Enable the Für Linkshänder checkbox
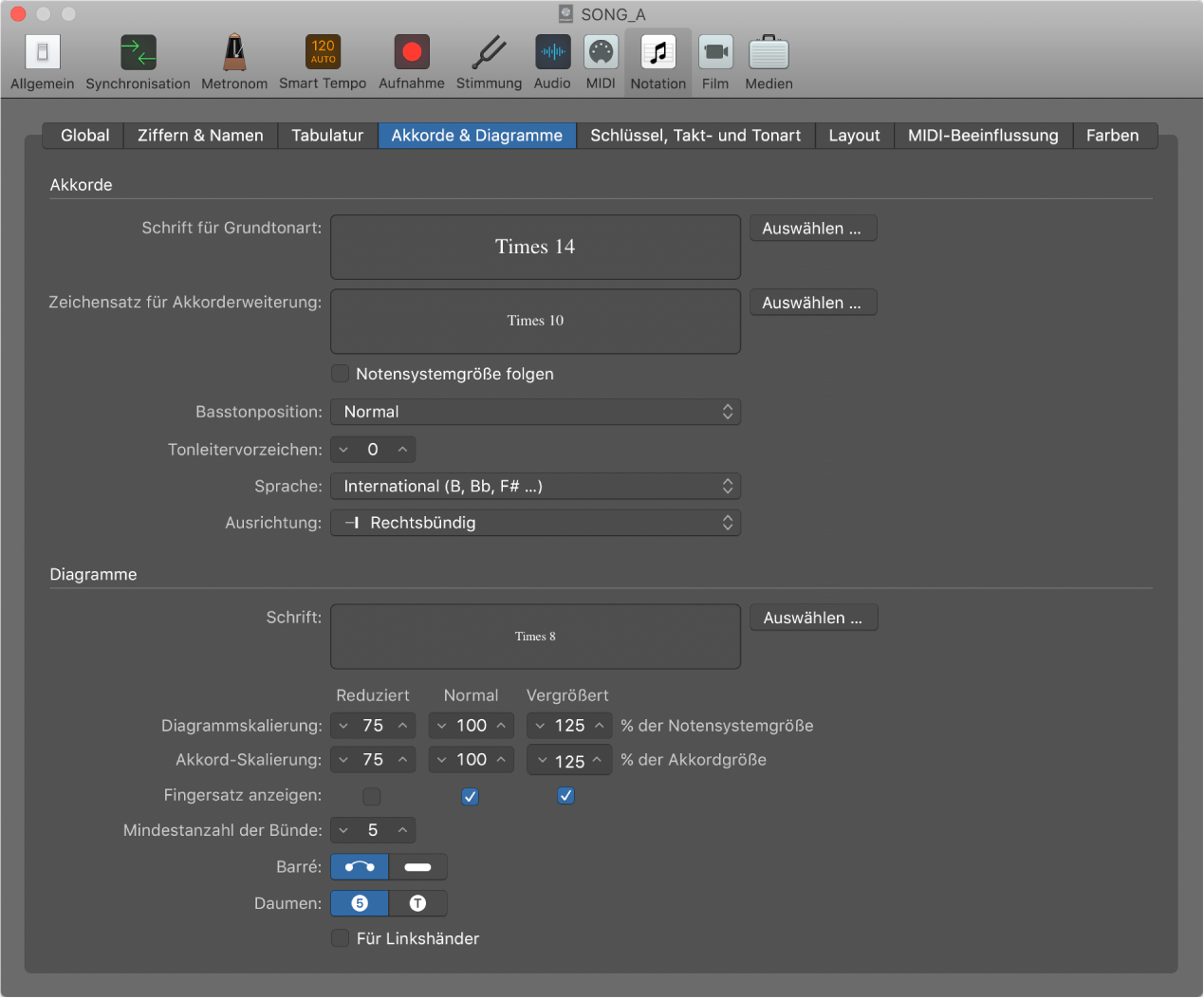Image resolution: width=1204 pixels, height=999 pixels. point(340,938)
